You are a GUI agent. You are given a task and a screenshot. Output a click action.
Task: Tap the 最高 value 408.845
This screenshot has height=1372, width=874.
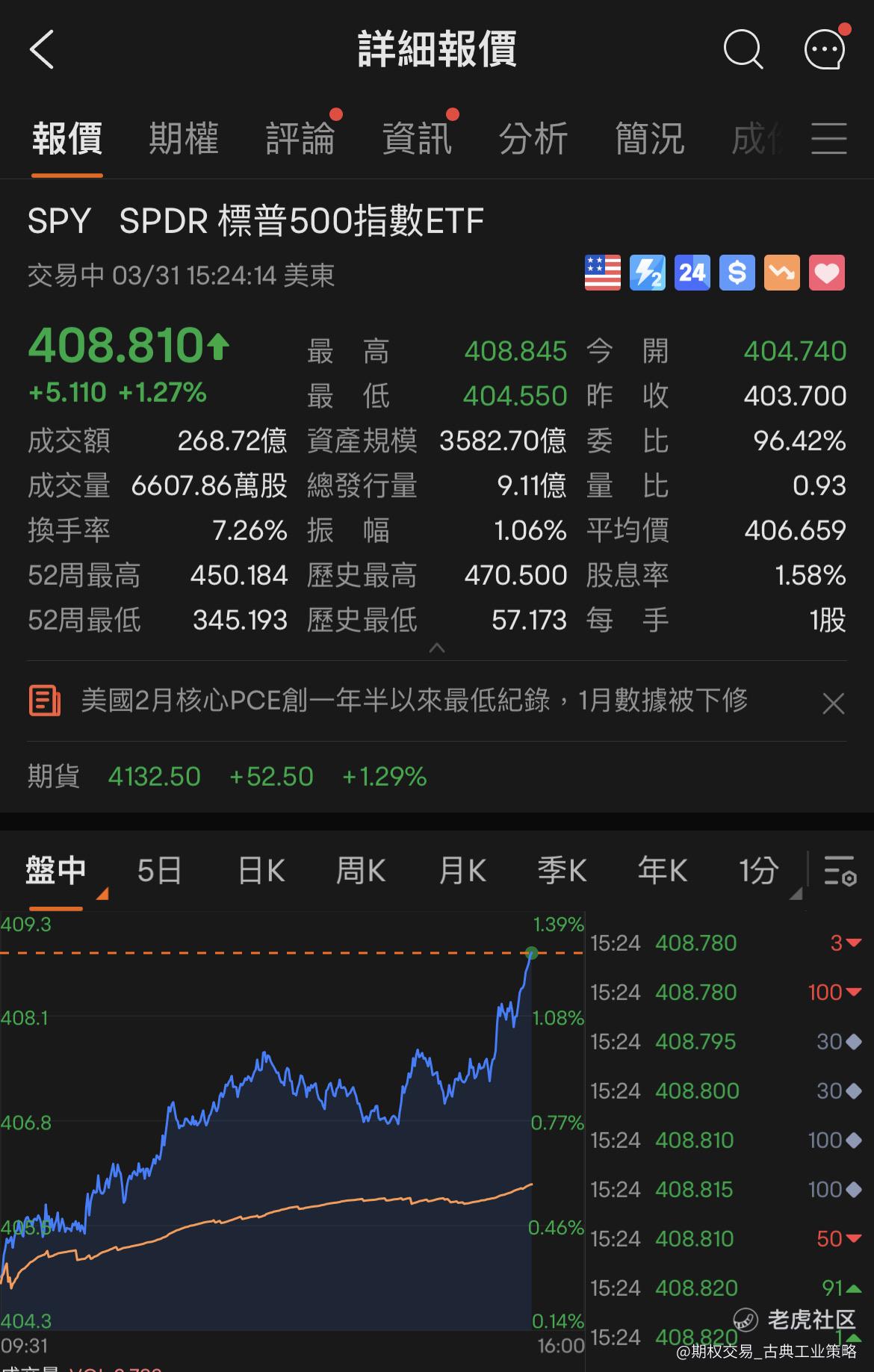515,351
